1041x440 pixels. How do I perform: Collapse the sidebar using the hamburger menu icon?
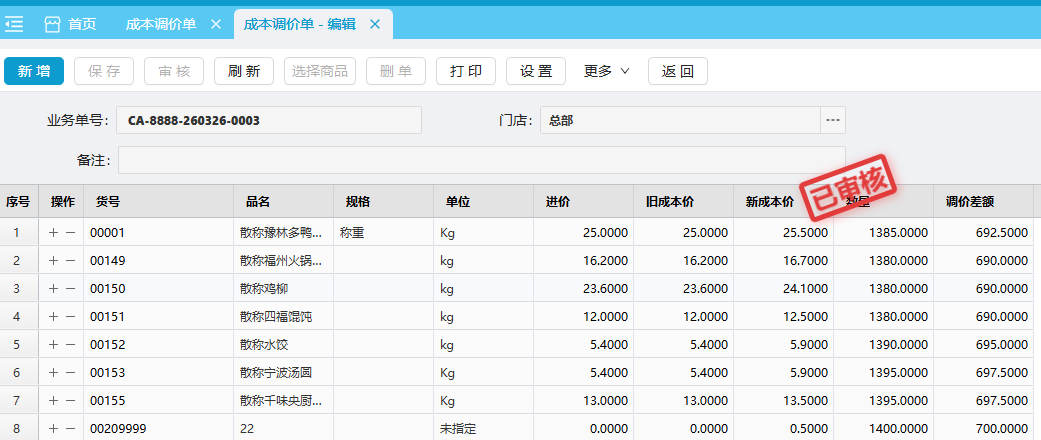[15, 23]
